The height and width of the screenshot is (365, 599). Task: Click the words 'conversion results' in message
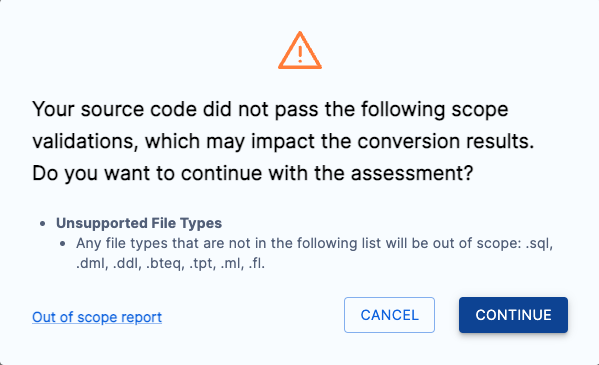point(445,142)
